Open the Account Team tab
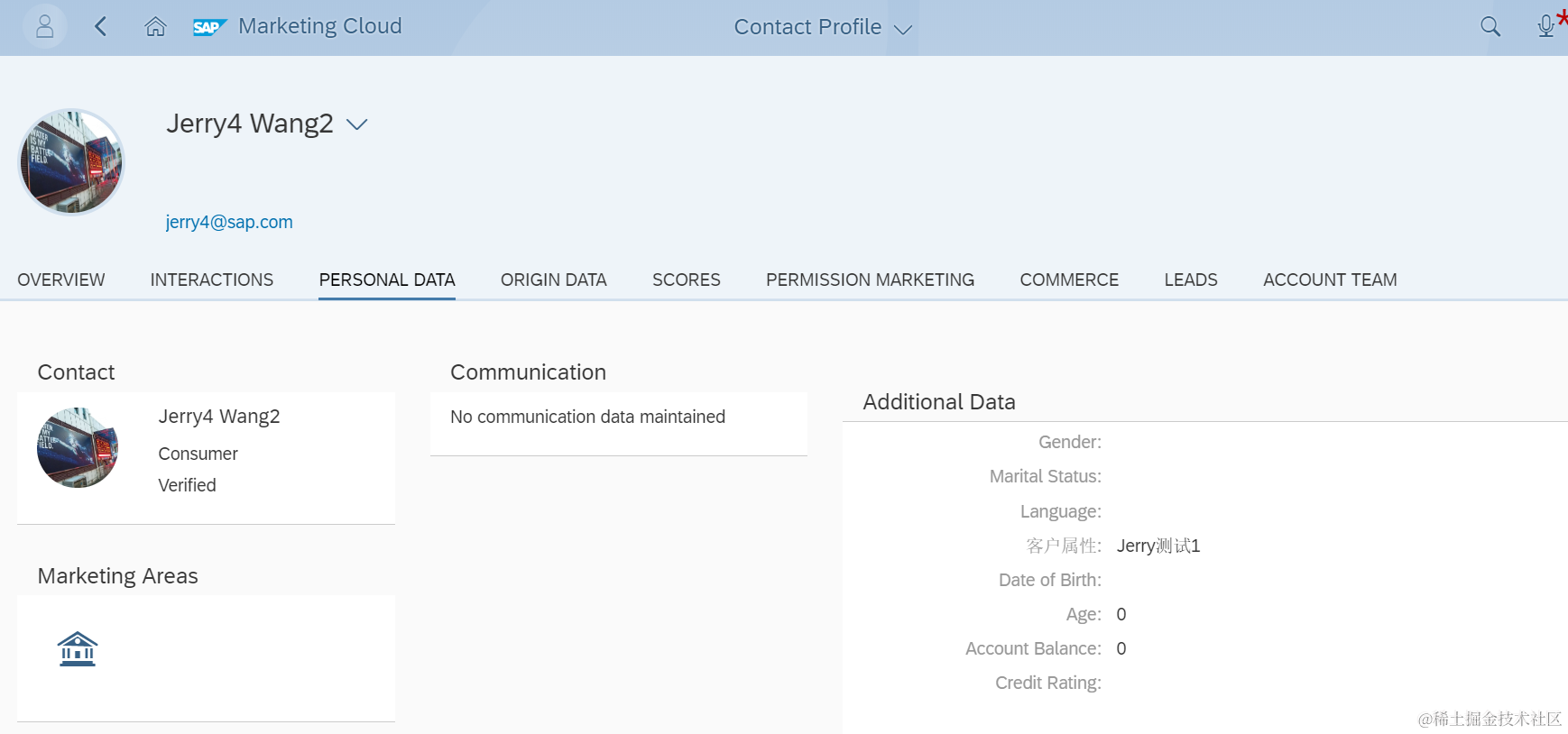The height and width of the screenshot is (734, 1568). pos(1330,280)
